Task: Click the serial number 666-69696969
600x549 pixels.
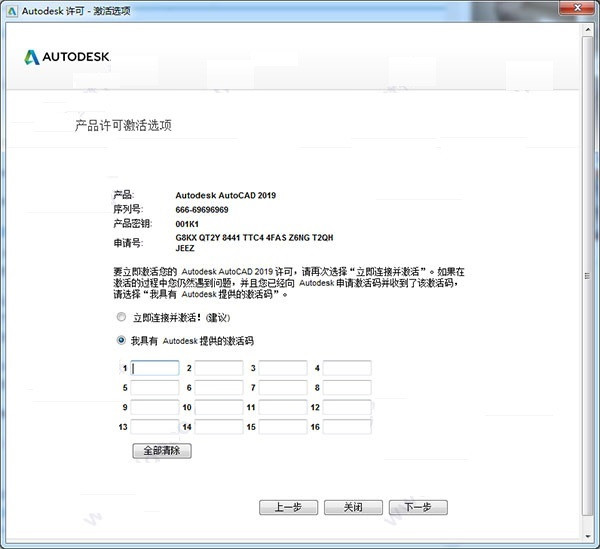Action: click(x=202, y=210)
